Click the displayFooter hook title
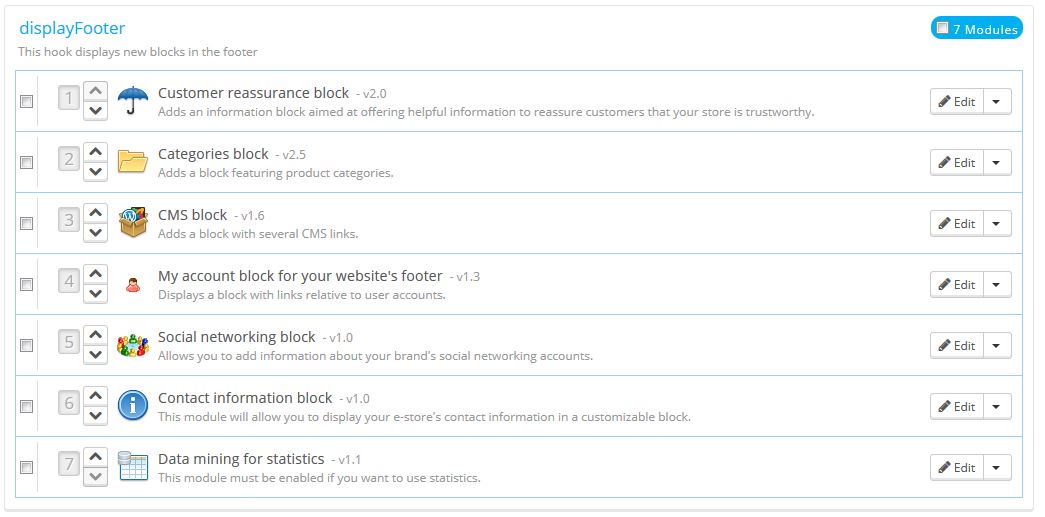The height and width of the screenshot is (517, 1045). point(72,28)
